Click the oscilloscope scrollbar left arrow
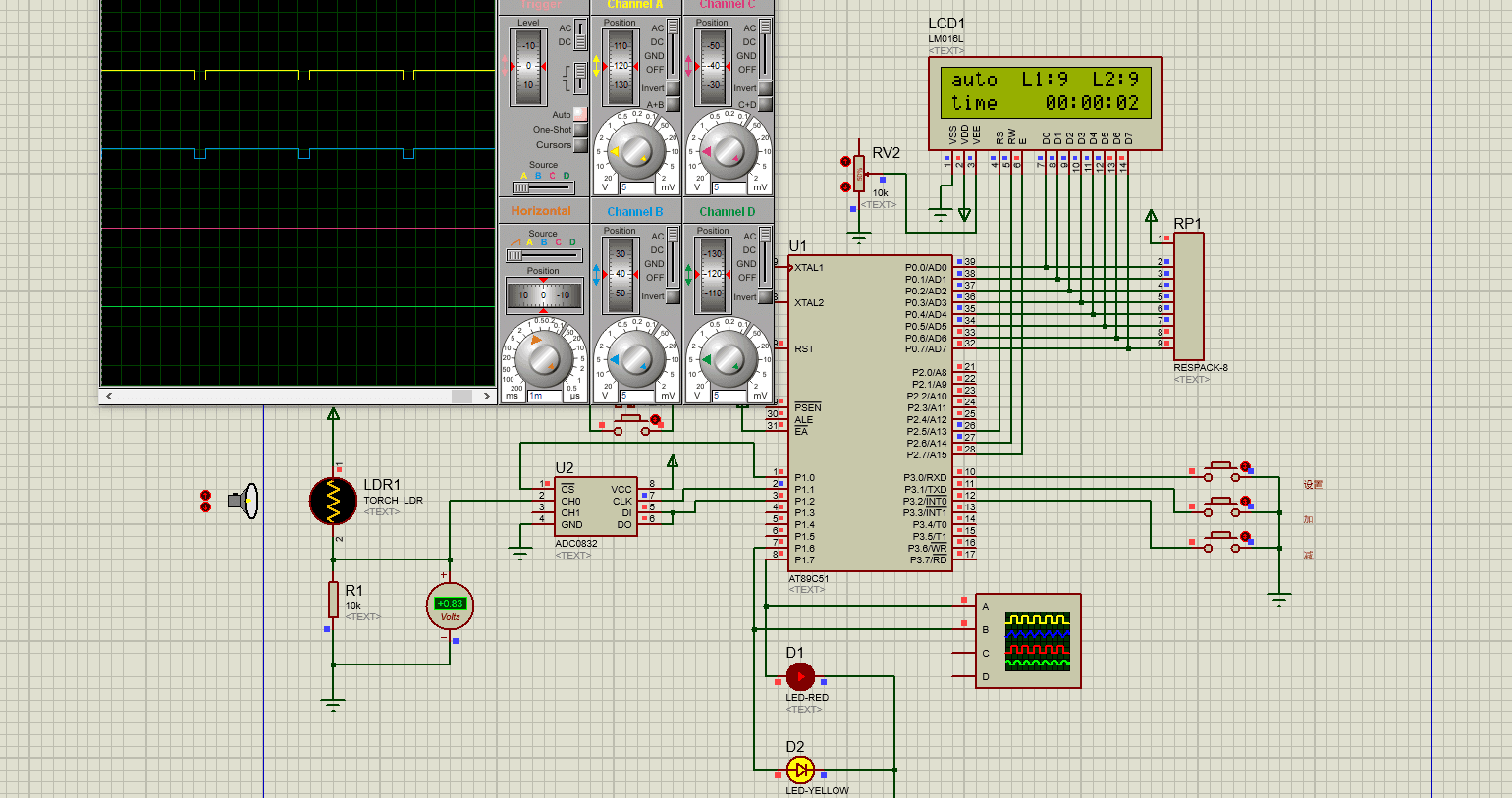The image size is (1512, 798). click(x=109, y=396)
